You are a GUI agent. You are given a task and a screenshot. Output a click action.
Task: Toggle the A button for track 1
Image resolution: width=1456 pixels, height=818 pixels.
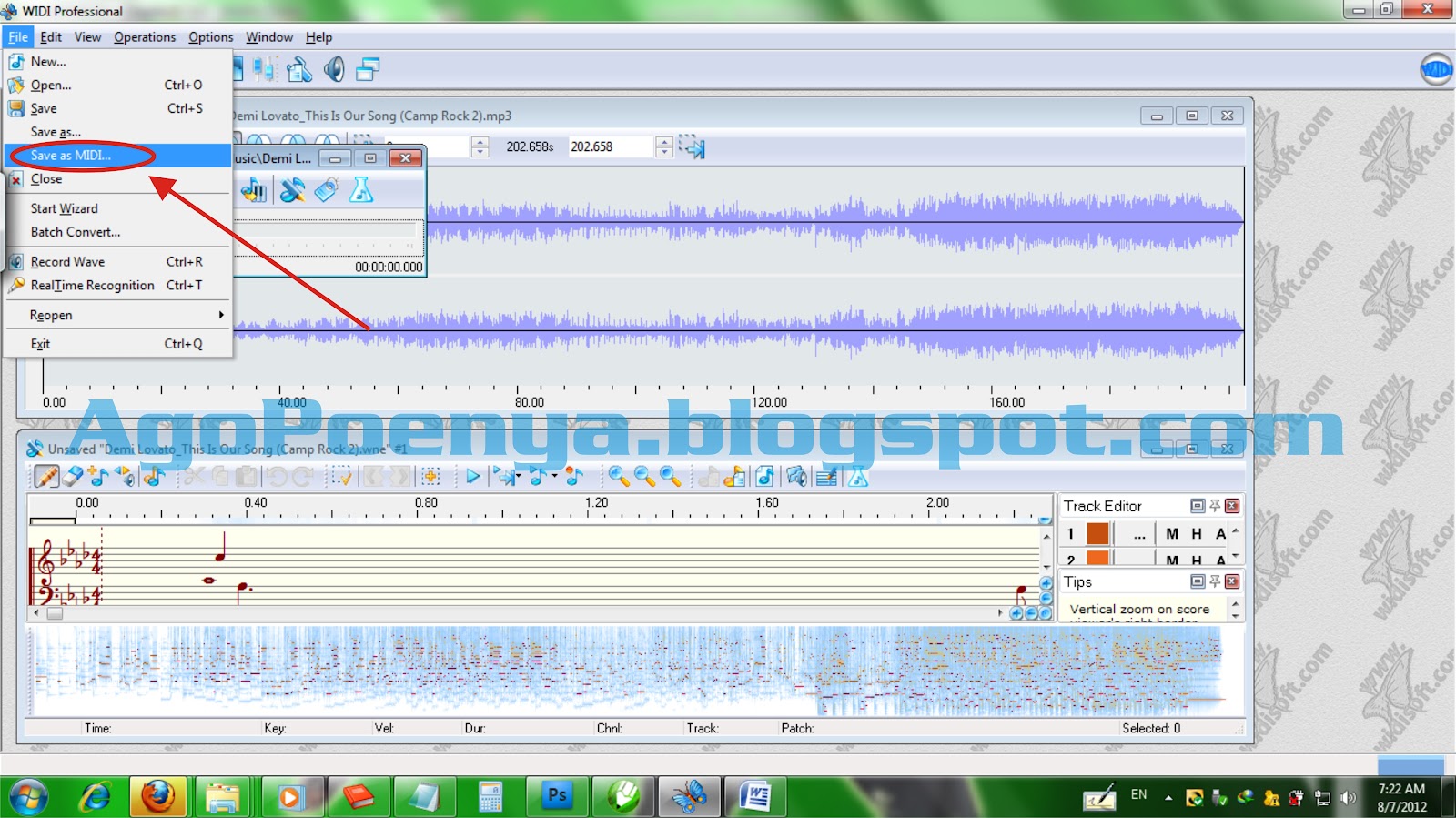[1220, 534]
